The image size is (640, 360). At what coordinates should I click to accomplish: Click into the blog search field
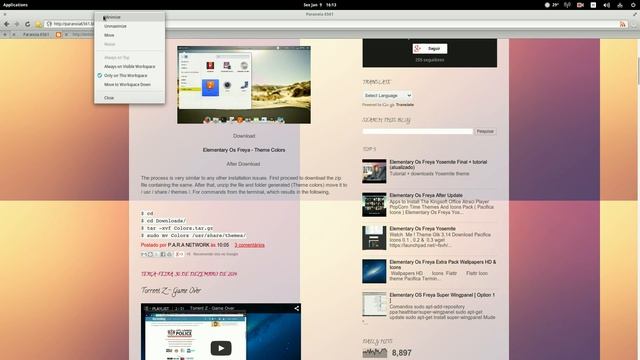tap(418, 131)
